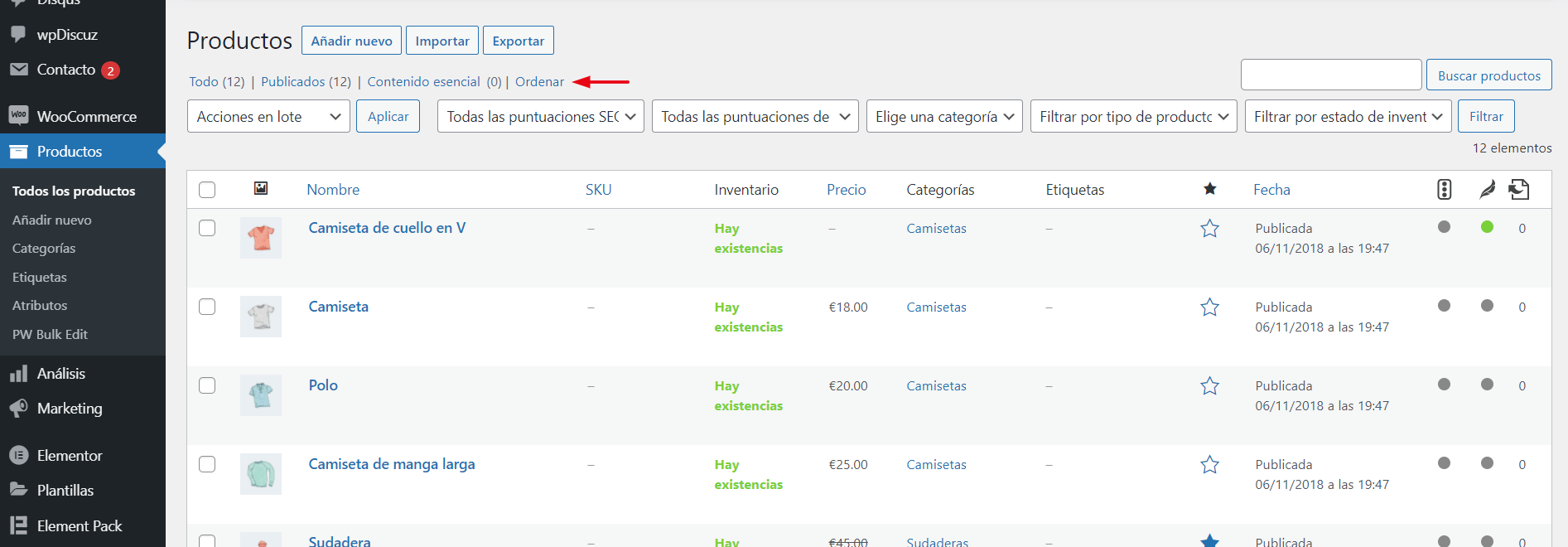Check the Camiseta de cuello en V row
The image size is (1568, 547).
207,228
